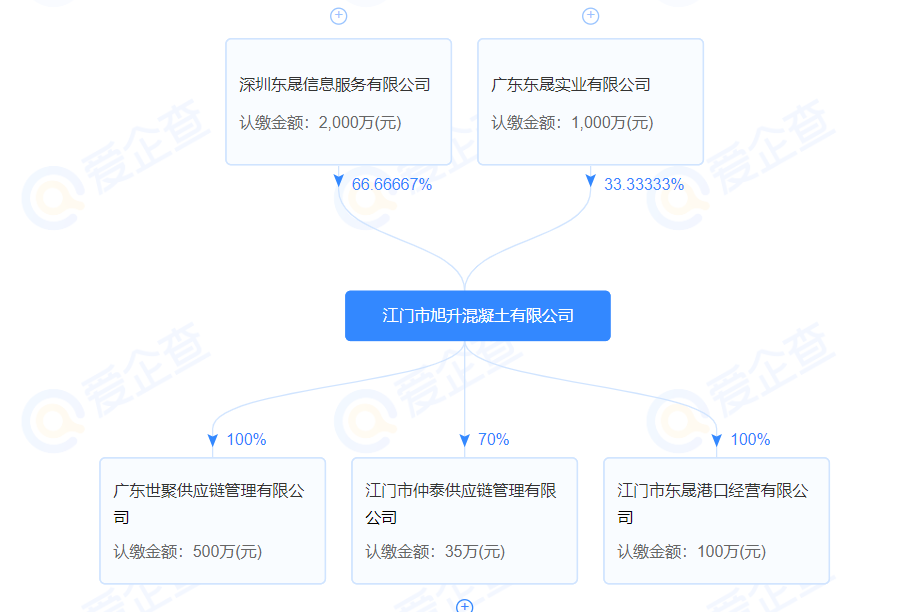
Task: Expand shareholders above 广东东晟实业有限公司
Action: click(590, 16)
